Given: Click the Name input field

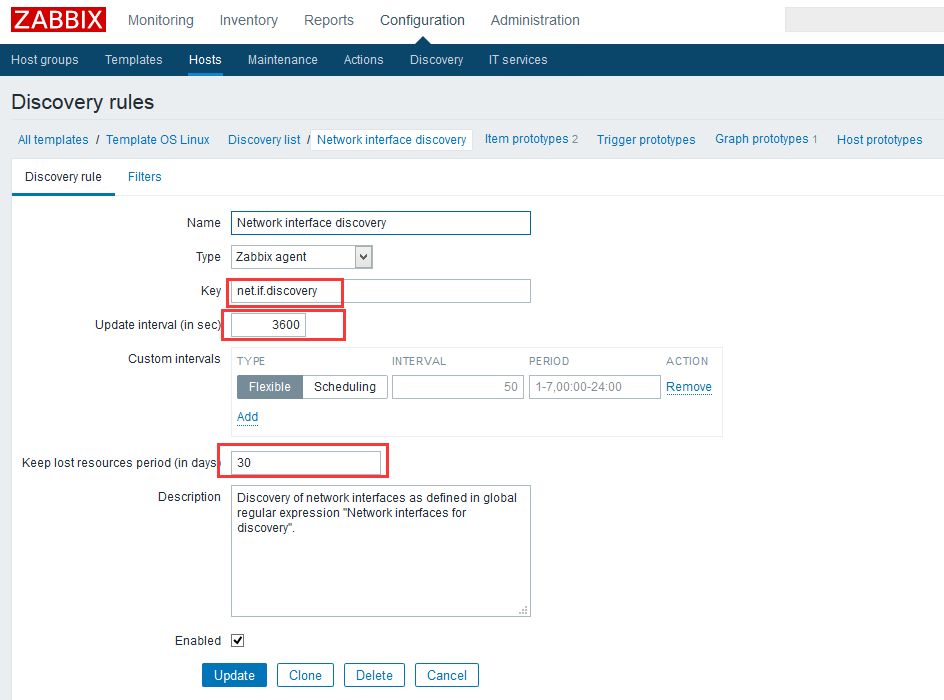Looking at the screenshot, I should coord(380,223).
